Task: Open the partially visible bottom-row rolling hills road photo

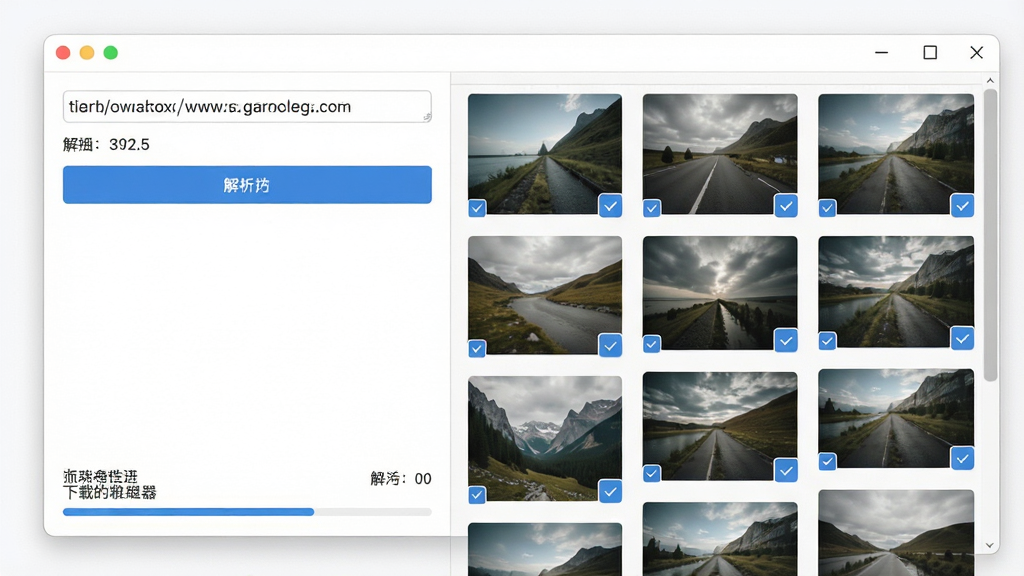Action: click(x=896, y=532)
